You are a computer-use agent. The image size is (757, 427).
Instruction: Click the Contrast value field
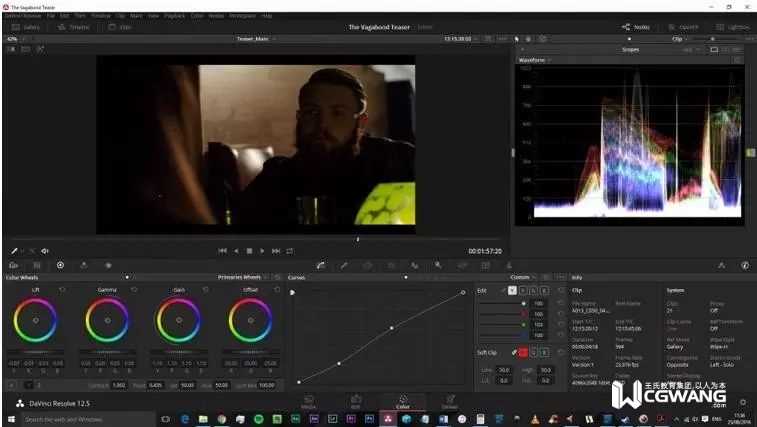coord(119,385)
